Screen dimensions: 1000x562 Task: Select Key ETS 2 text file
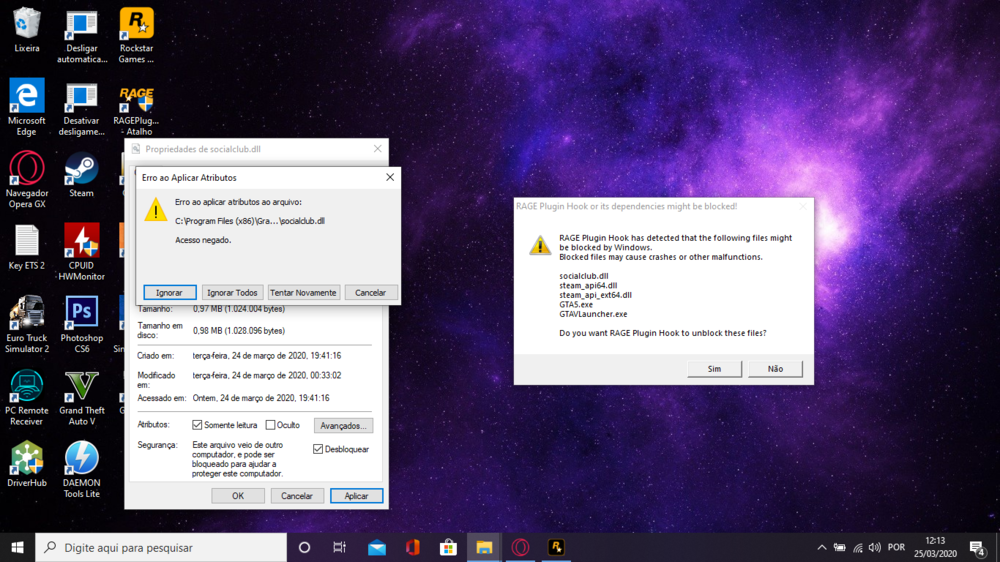pos(27,248)
